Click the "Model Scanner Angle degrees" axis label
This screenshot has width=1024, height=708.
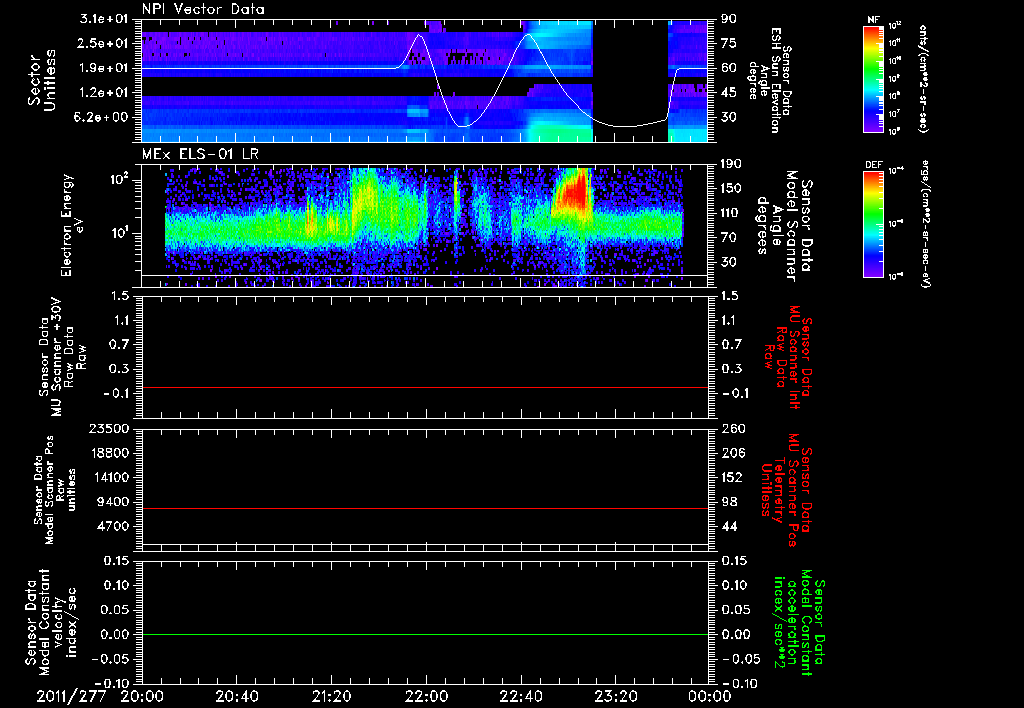[x=784, y=226]
